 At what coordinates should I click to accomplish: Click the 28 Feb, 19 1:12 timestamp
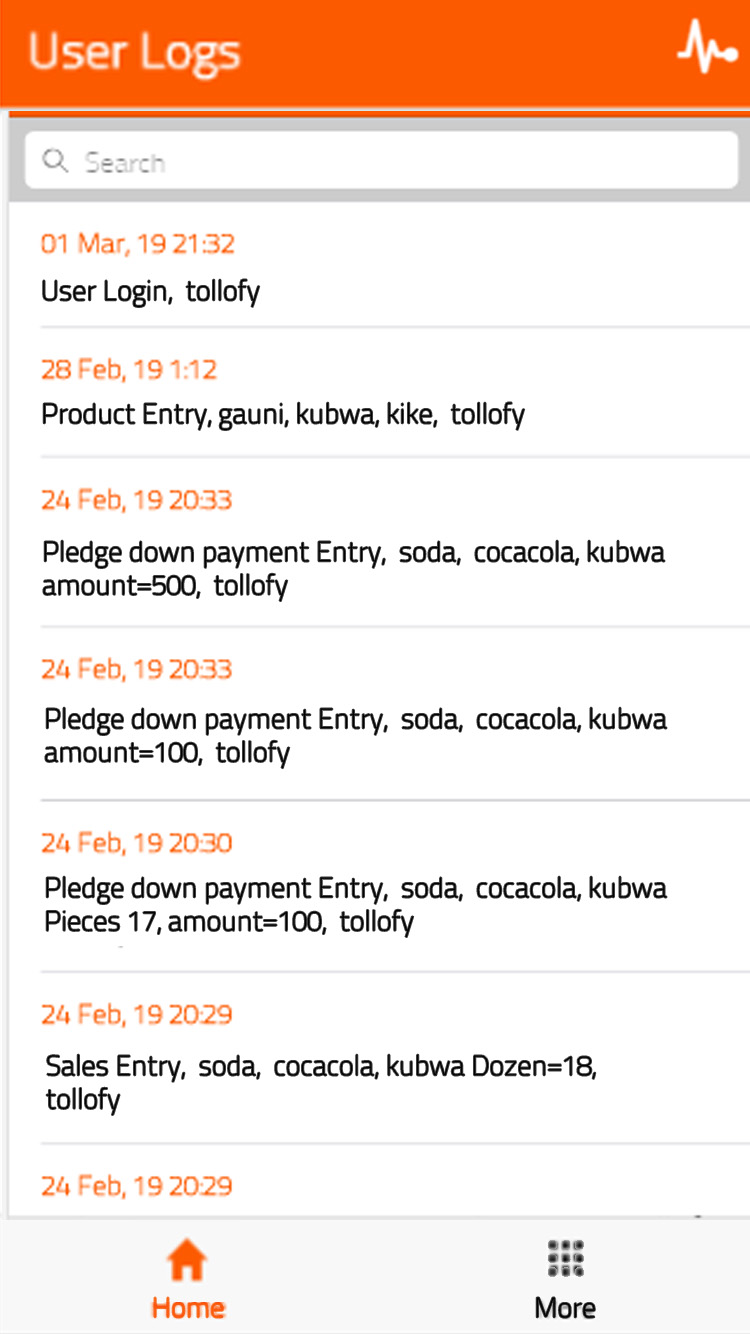point(129,370)
